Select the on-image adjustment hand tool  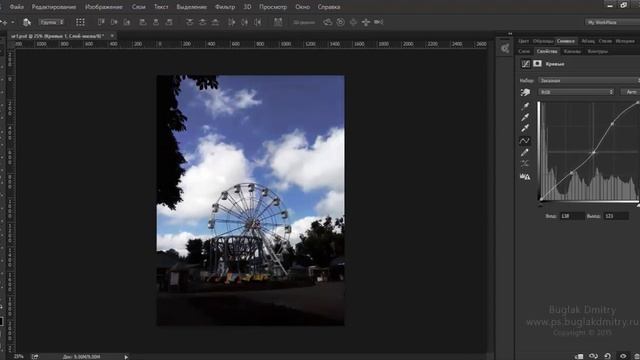(525, 92)
